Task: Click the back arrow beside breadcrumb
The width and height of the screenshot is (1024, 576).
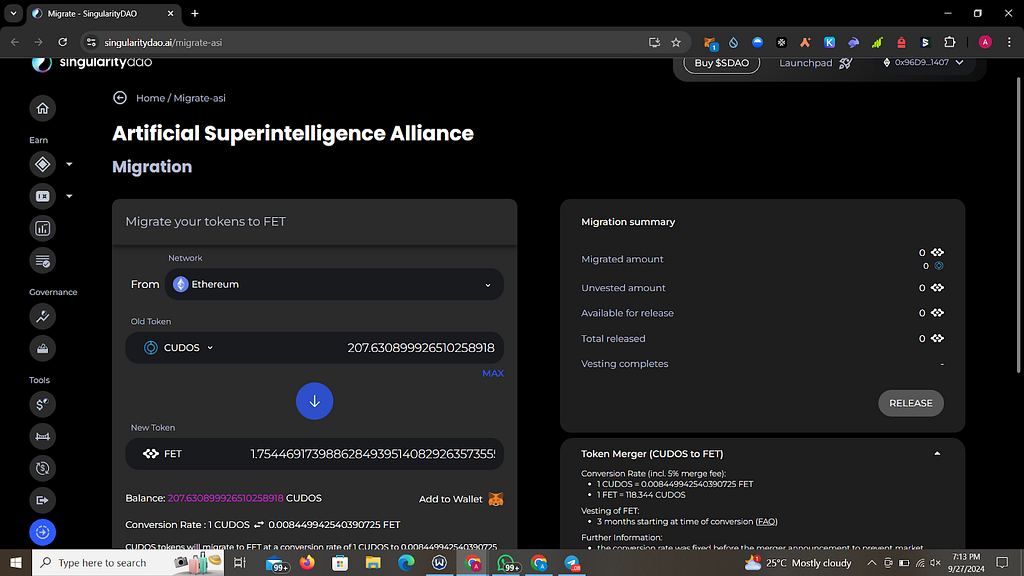Action: (x=120, y=98)
